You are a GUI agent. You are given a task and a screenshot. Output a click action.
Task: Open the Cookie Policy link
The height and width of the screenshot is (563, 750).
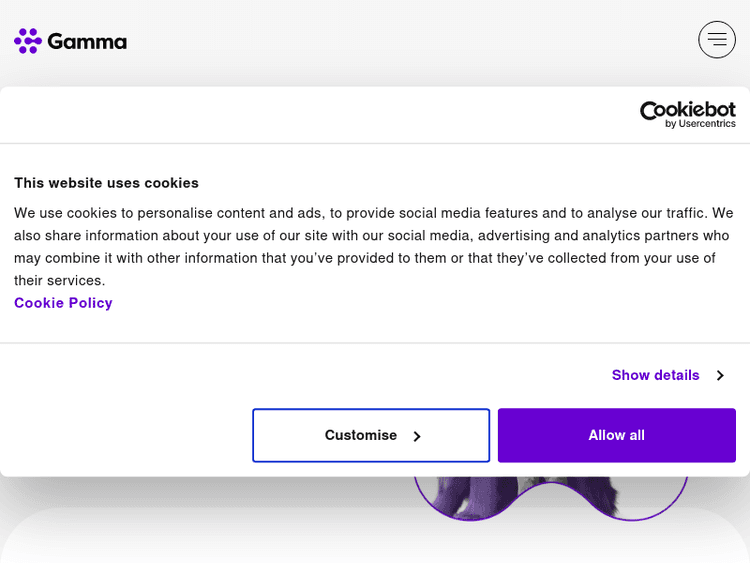[x=63, y=303]
